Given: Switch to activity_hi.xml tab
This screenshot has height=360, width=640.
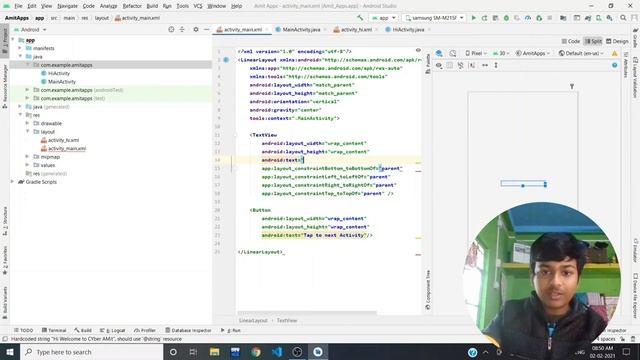Looking at the screenshot, I should tap(356, 30).
